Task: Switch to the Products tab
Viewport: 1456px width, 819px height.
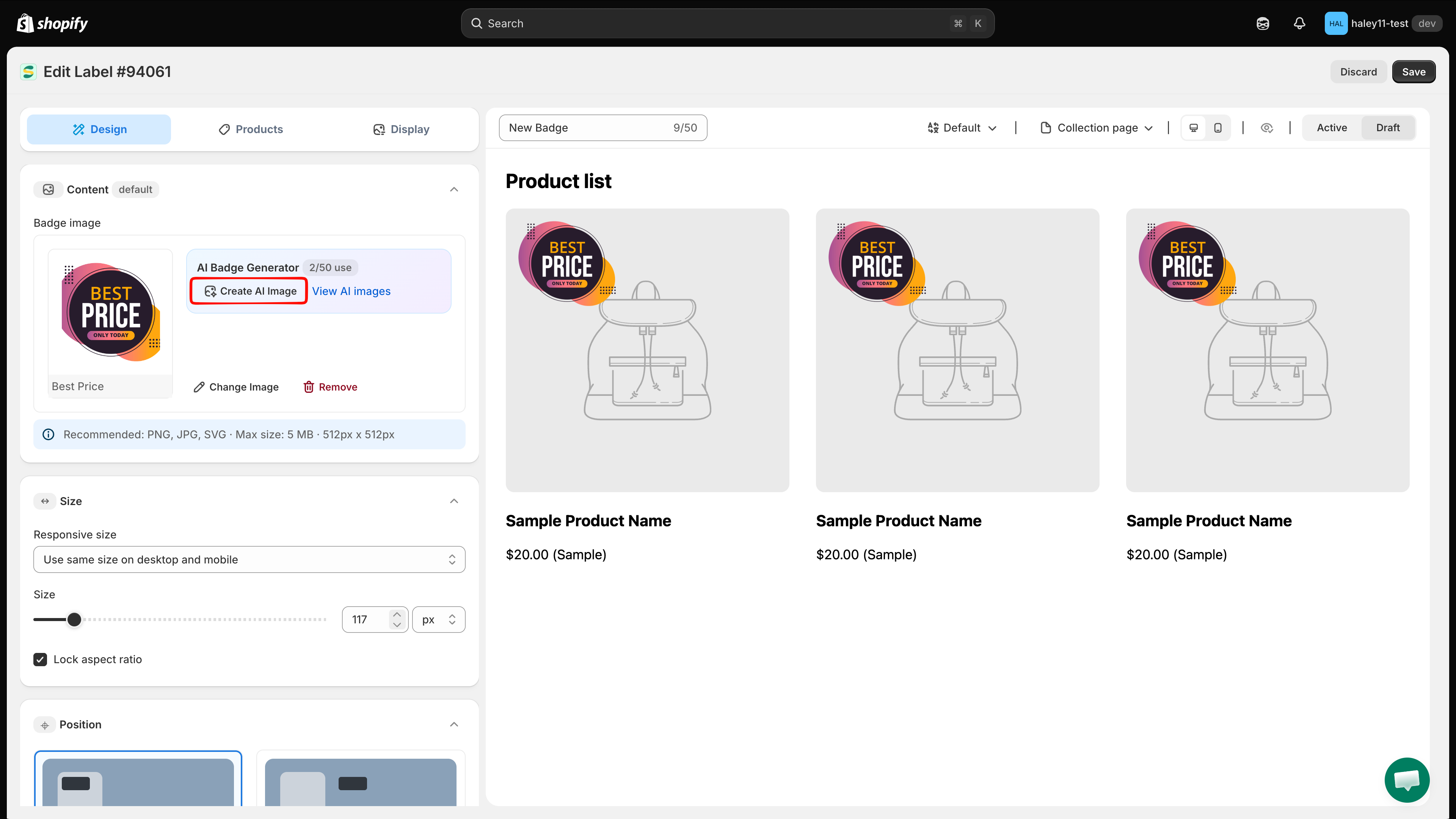Action: [x=250, y=129]
